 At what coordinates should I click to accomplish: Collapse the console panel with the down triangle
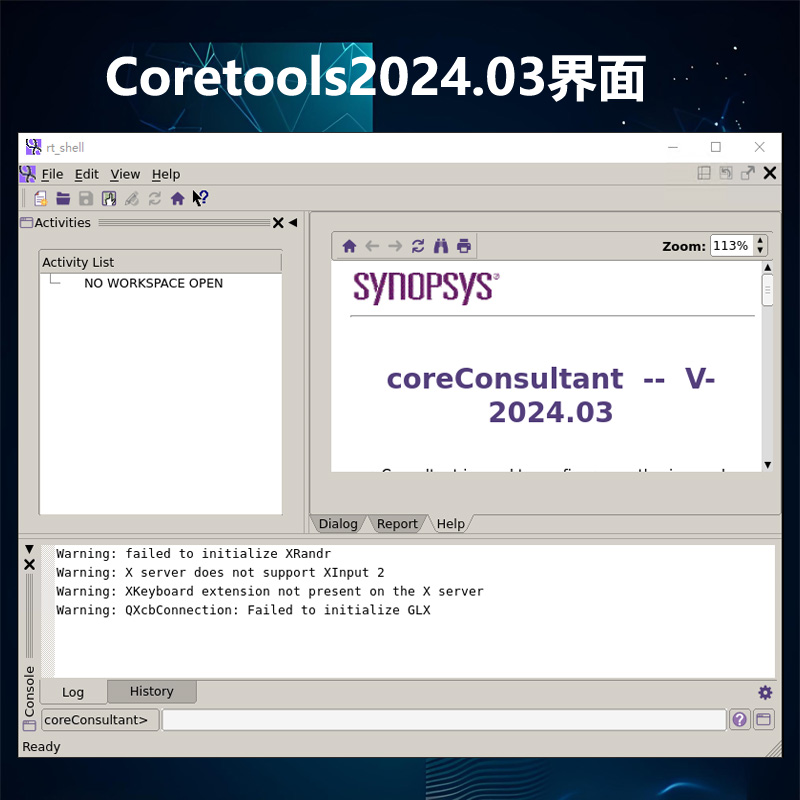tap(30, 547)
